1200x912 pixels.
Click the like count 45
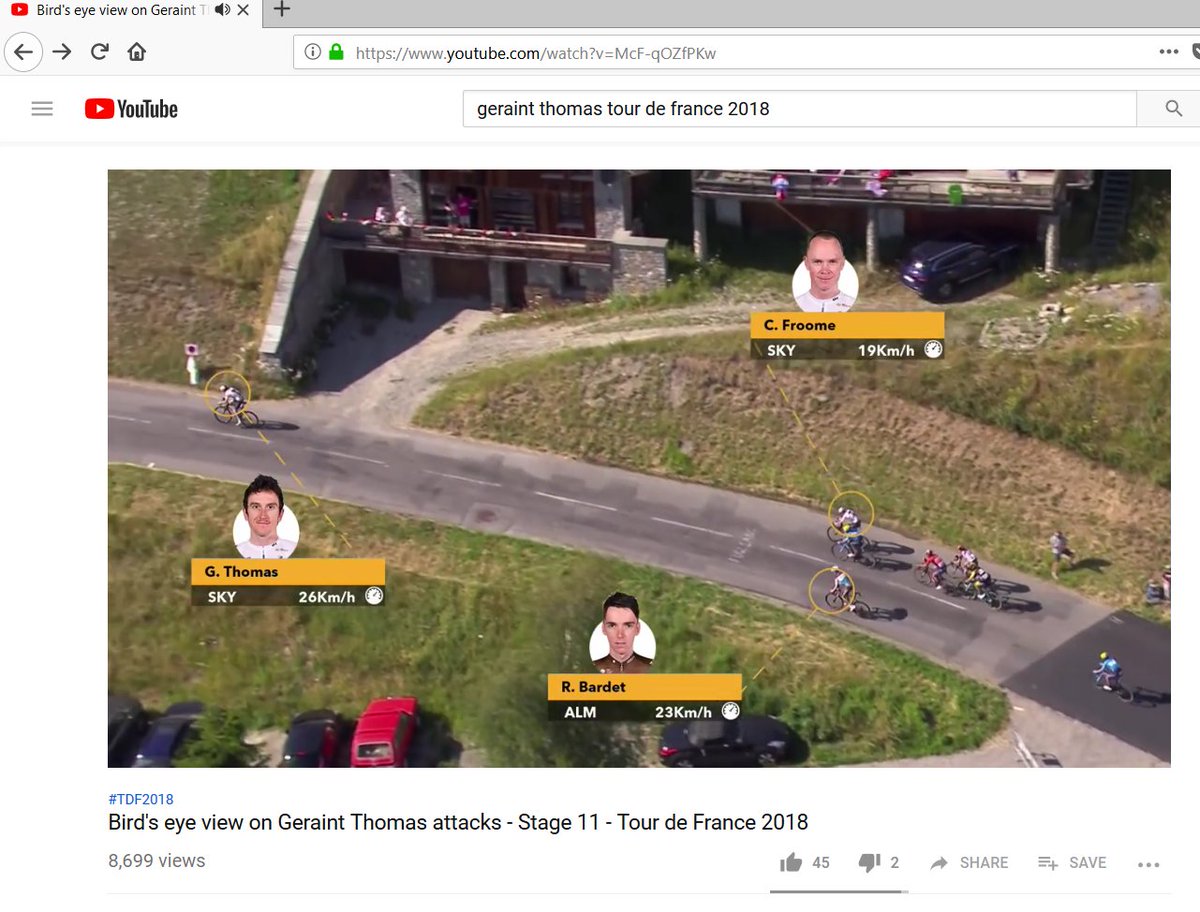point(821,862)
